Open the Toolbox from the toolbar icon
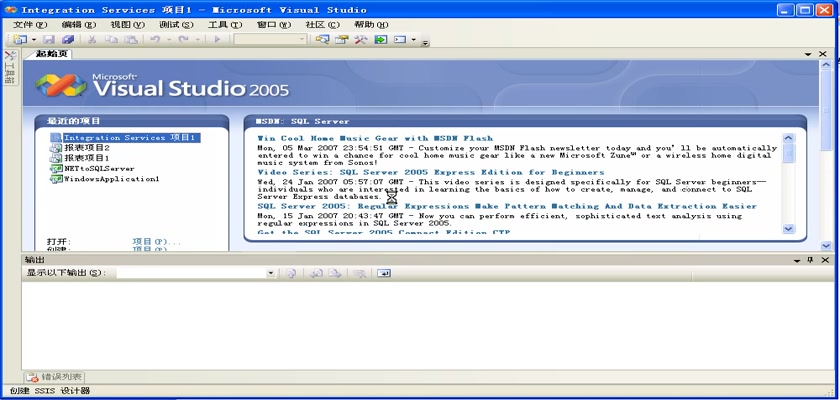The height and width of the screenshot is (400, 840). pos(361,40)
